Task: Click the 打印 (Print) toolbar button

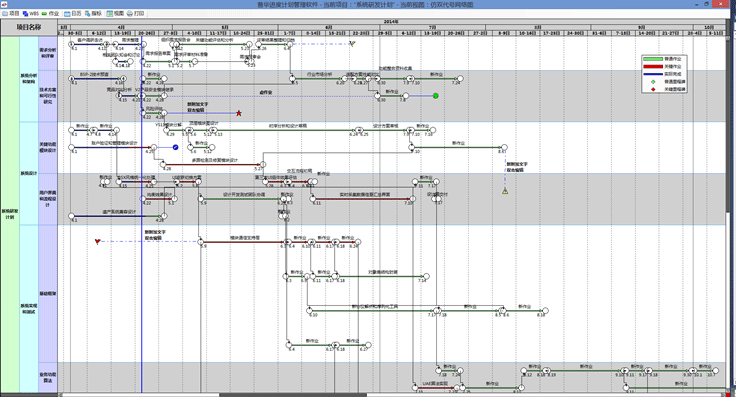Action: [135, 14]
